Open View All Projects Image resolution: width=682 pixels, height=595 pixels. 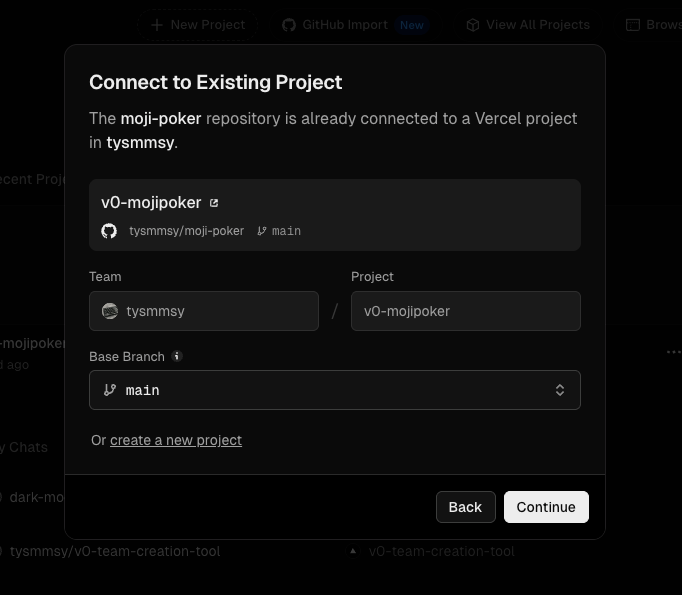[537, 25]
